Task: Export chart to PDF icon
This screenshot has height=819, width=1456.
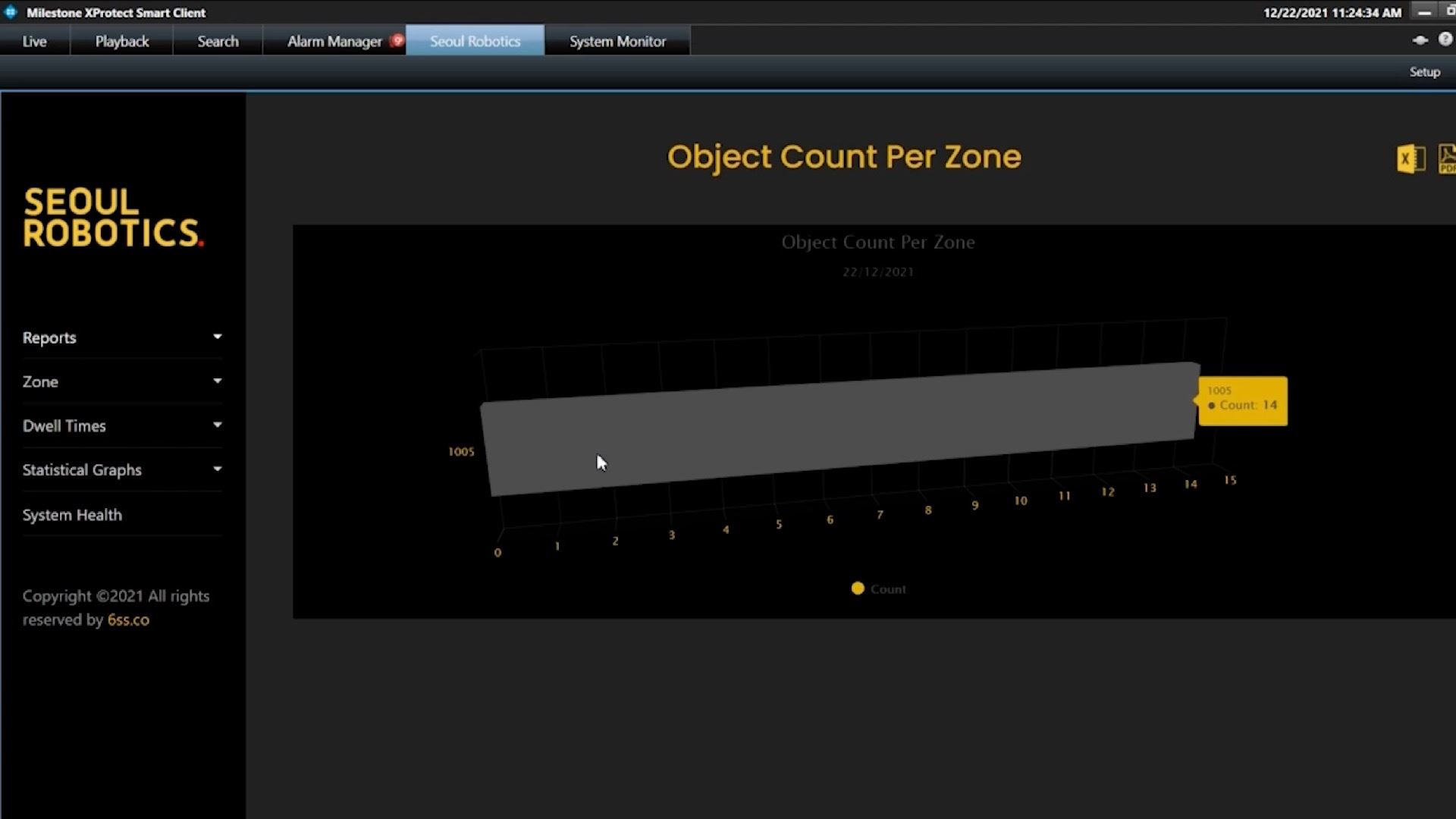Action: pos(1447,158)
